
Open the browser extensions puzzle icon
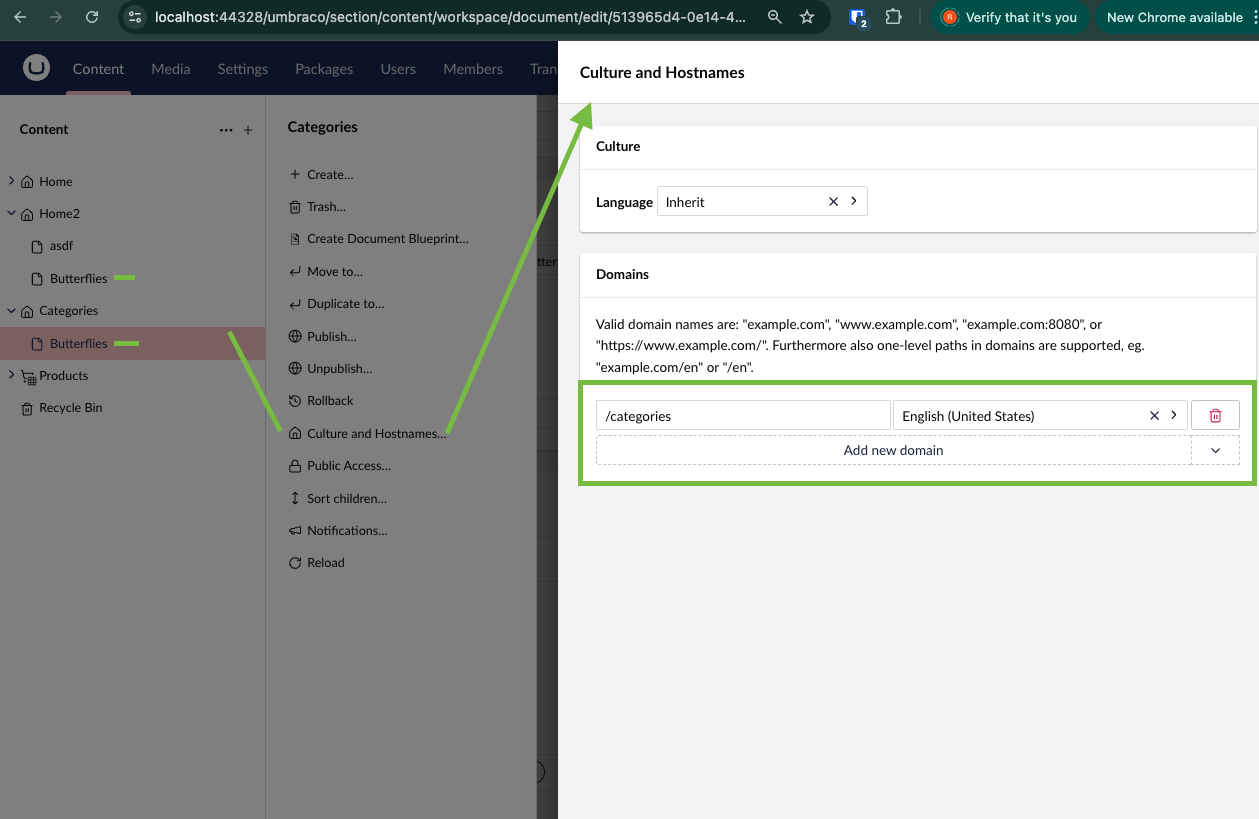point(894,17)
